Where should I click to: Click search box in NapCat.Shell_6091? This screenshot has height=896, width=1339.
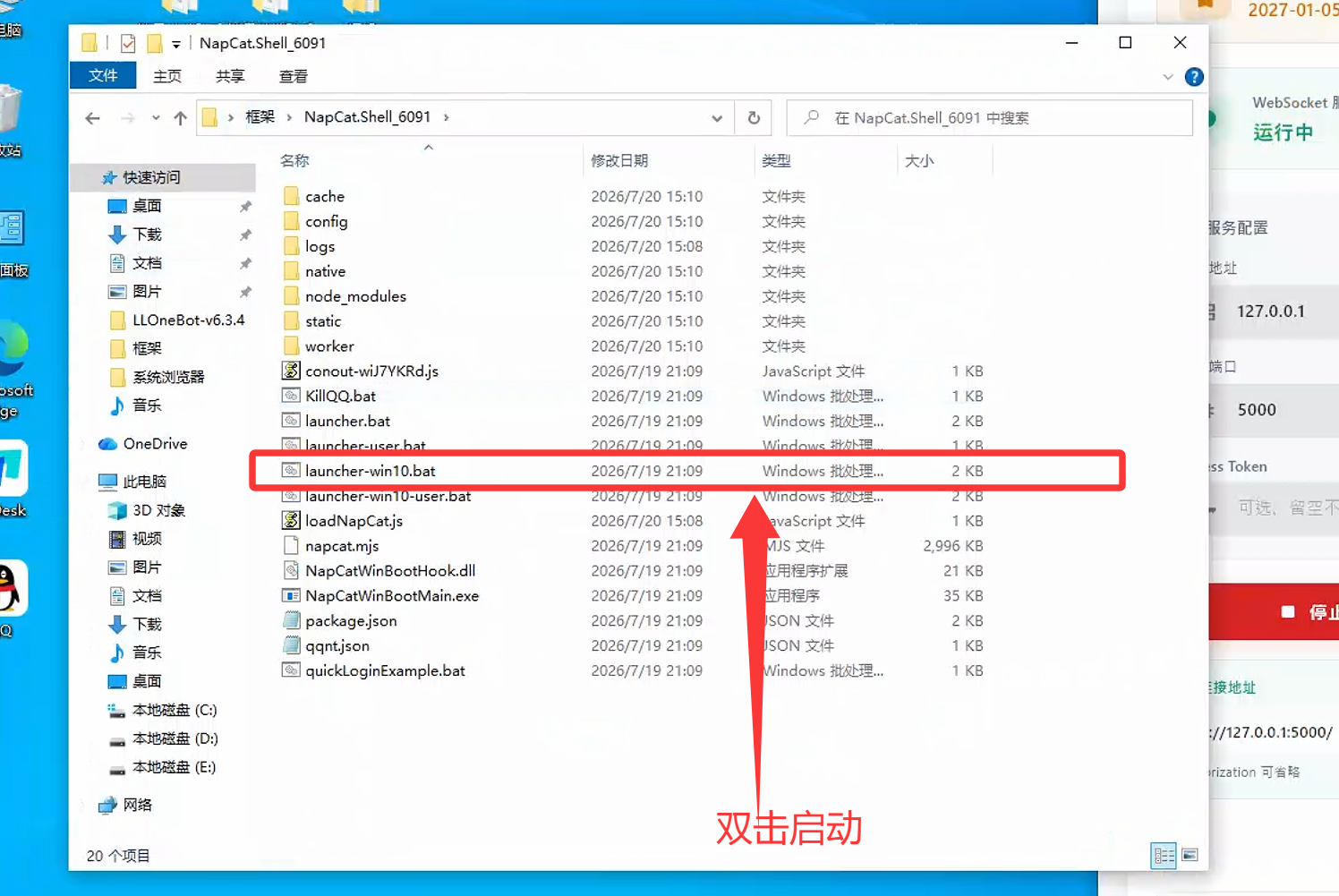[x=989, y=118]
